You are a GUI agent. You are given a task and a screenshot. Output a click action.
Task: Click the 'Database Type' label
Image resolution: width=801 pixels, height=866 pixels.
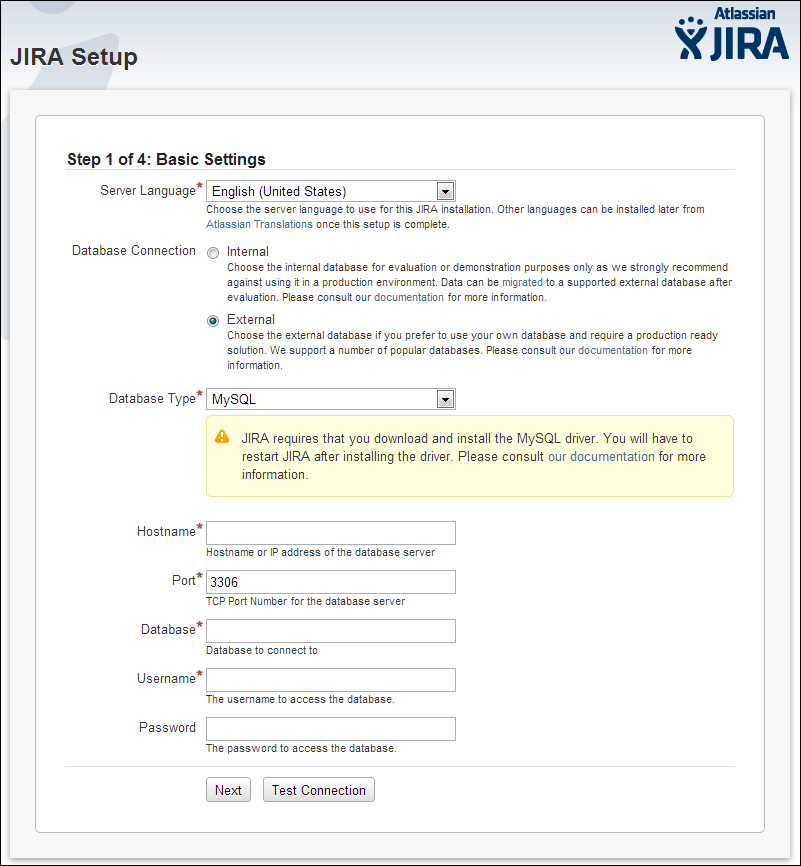152,398
